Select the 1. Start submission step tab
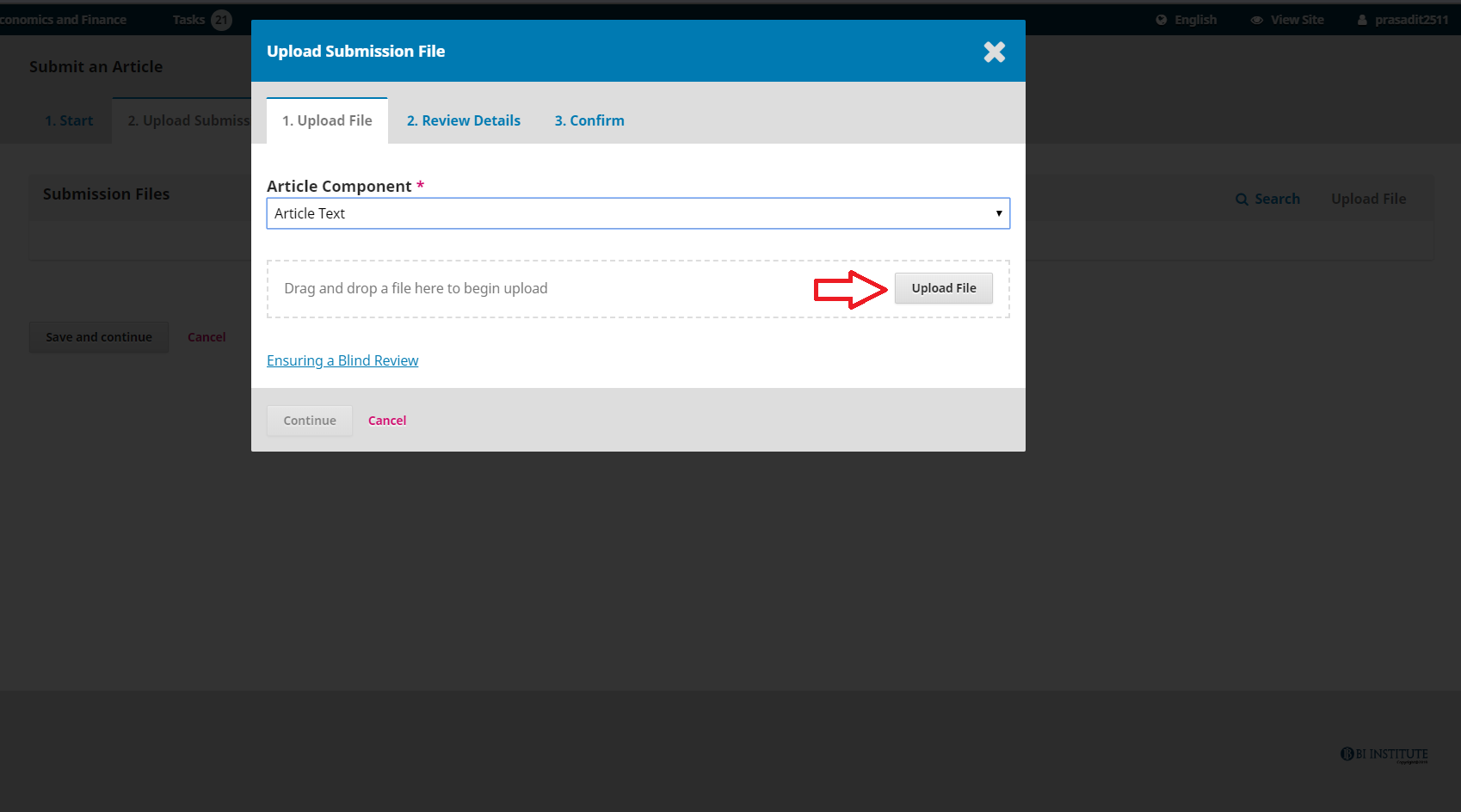The width and height of the screenshot is (1461, 812). [69, 121]
